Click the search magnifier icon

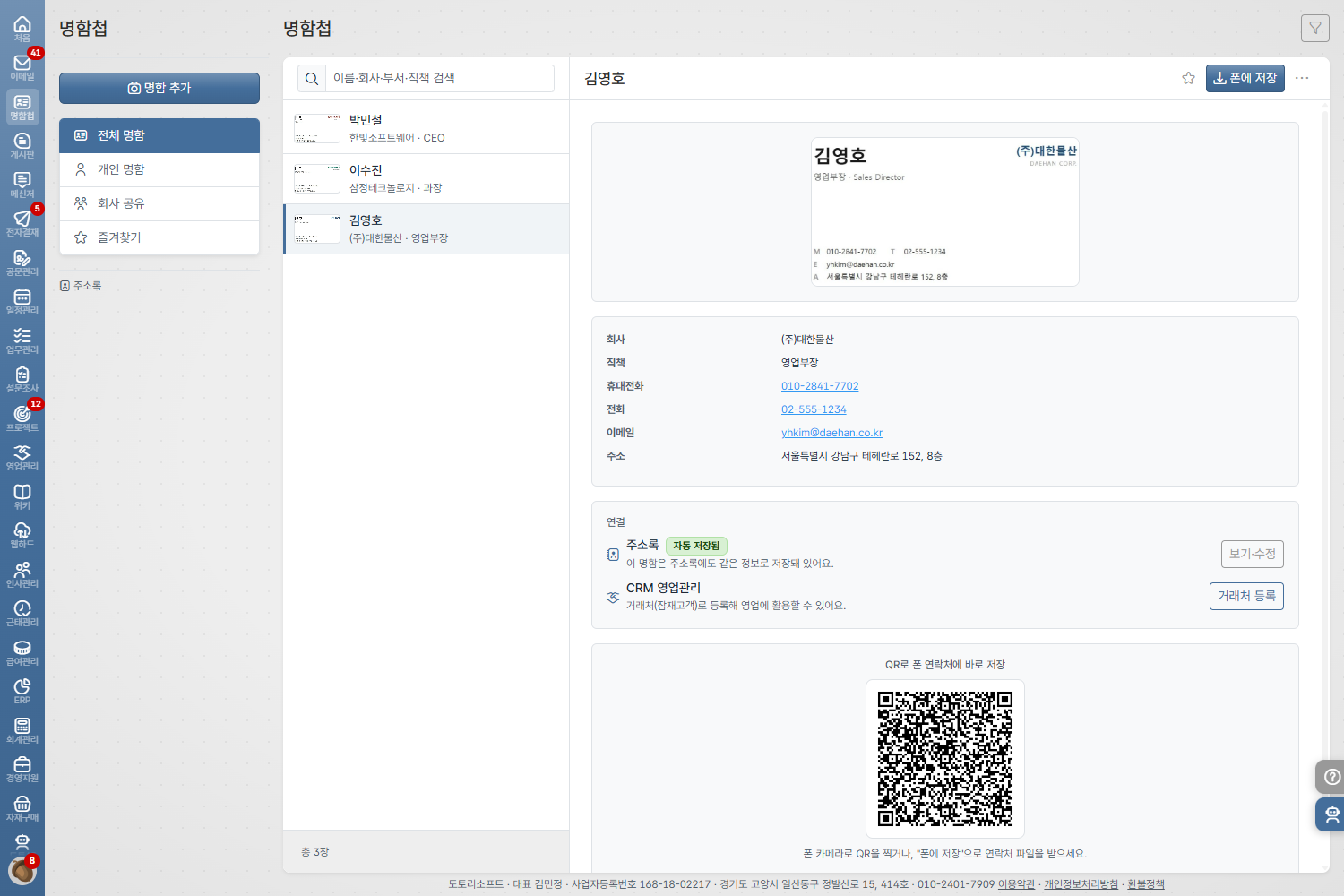tap(311, 79)
